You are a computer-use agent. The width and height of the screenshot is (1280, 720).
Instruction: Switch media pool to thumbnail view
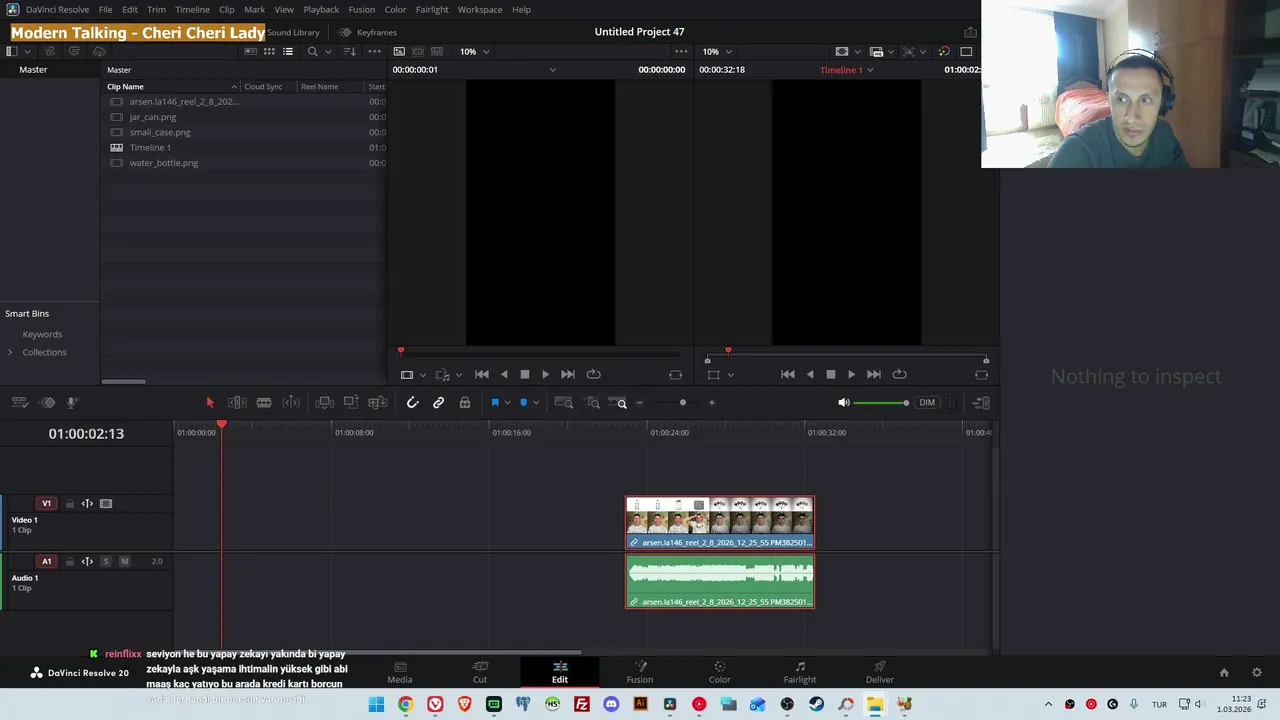click(269, 51)
